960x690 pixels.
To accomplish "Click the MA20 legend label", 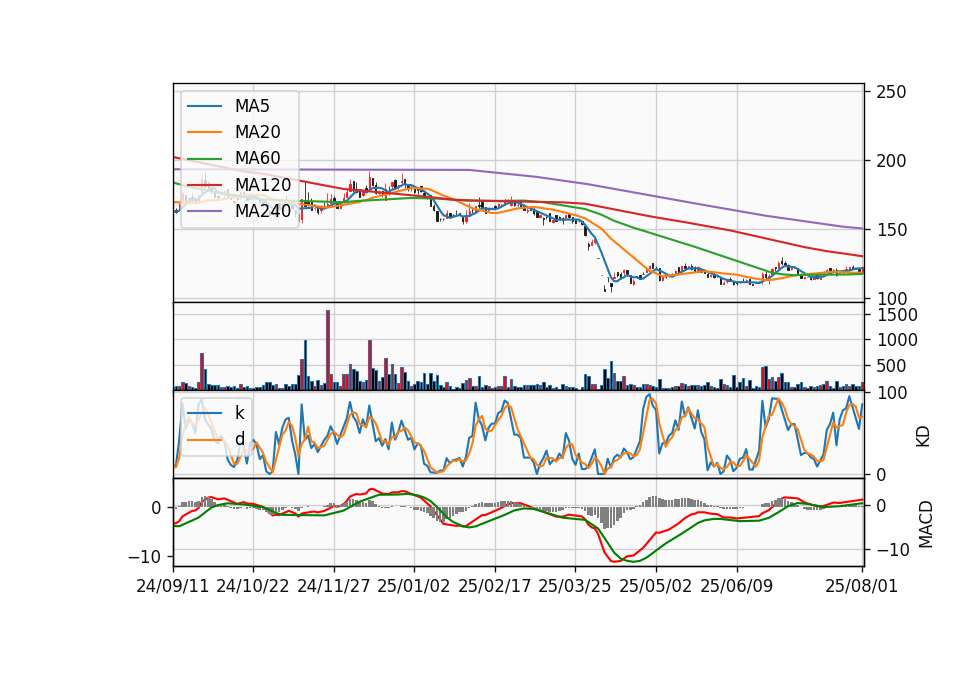I will click(257, 132).
